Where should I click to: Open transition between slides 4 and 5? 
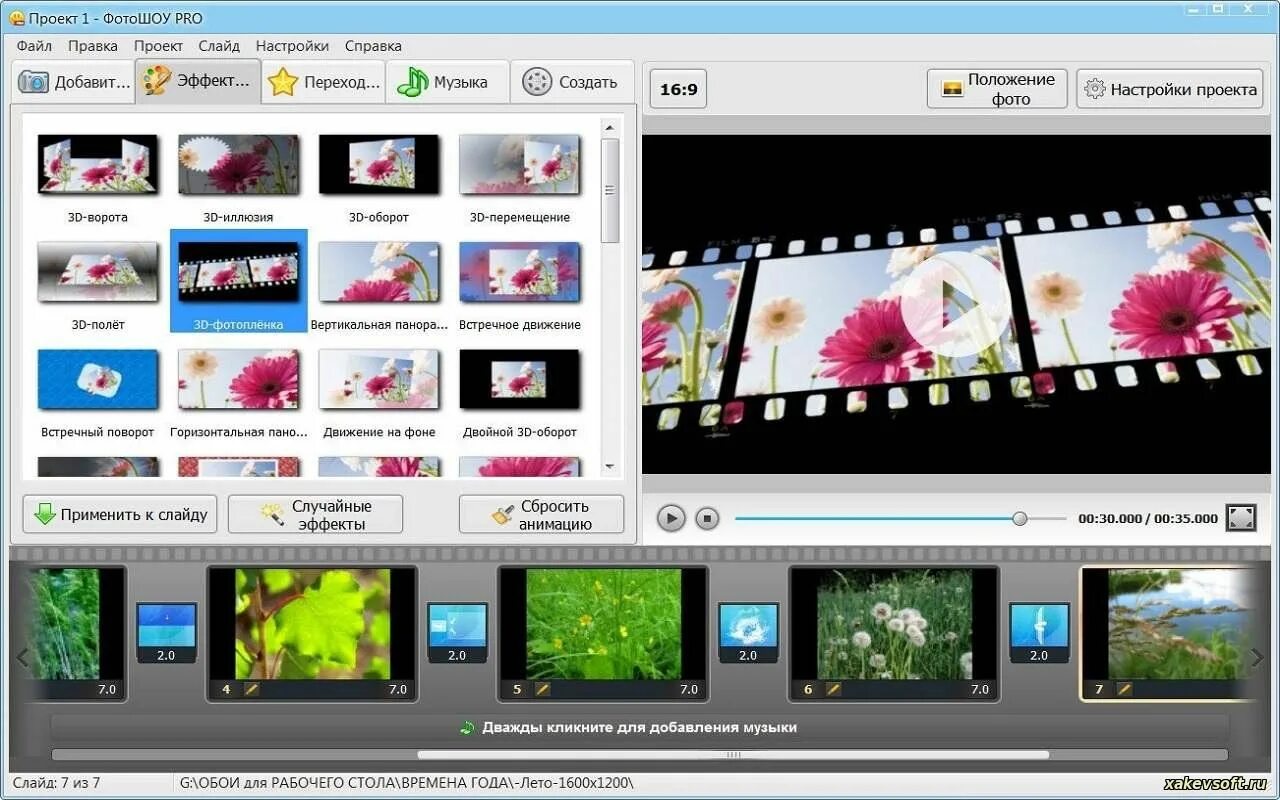(x=457, y=632)
